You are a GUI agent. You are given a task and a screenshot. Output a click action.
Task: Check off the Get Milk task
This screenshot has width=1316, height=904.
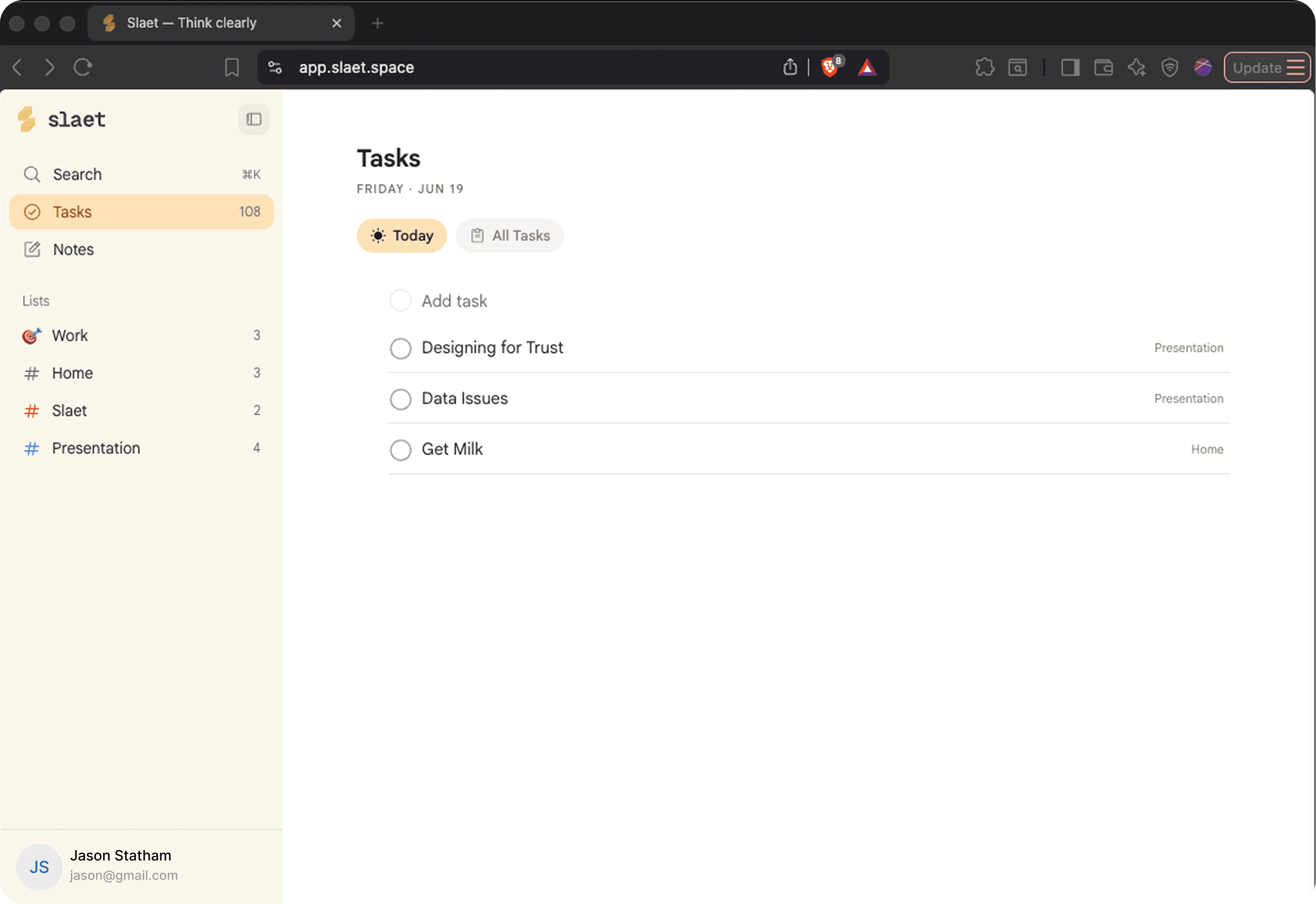400,450
